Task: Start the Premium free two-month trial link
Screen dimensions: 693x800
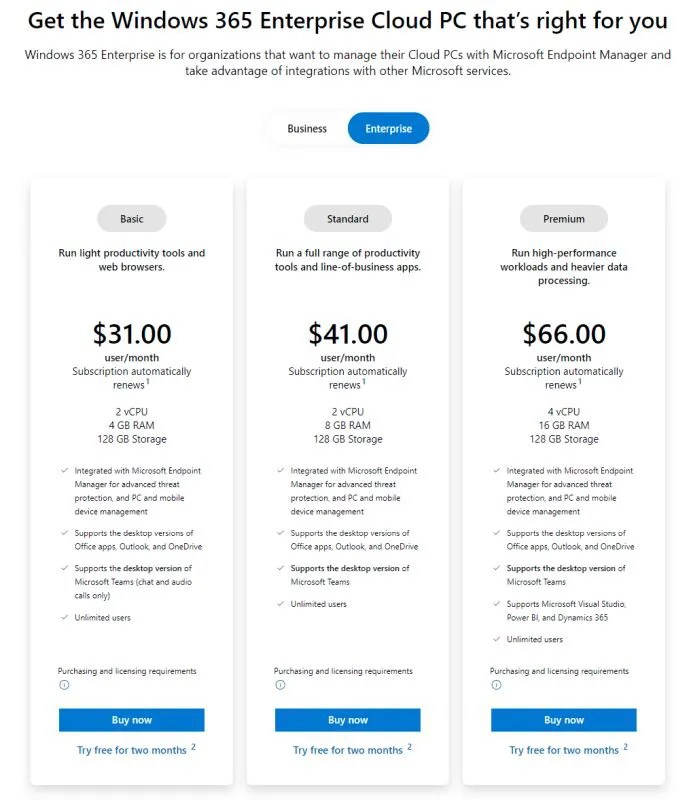Action: click(564, 750)
